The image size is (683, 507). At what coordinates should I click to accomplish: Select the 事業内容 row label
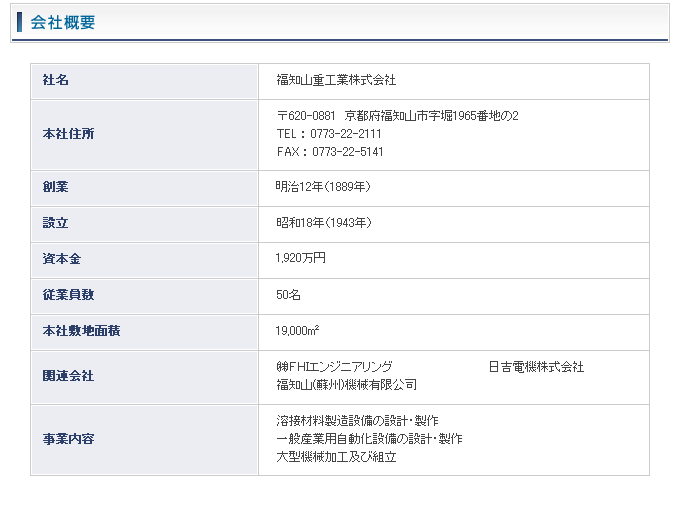68,439
